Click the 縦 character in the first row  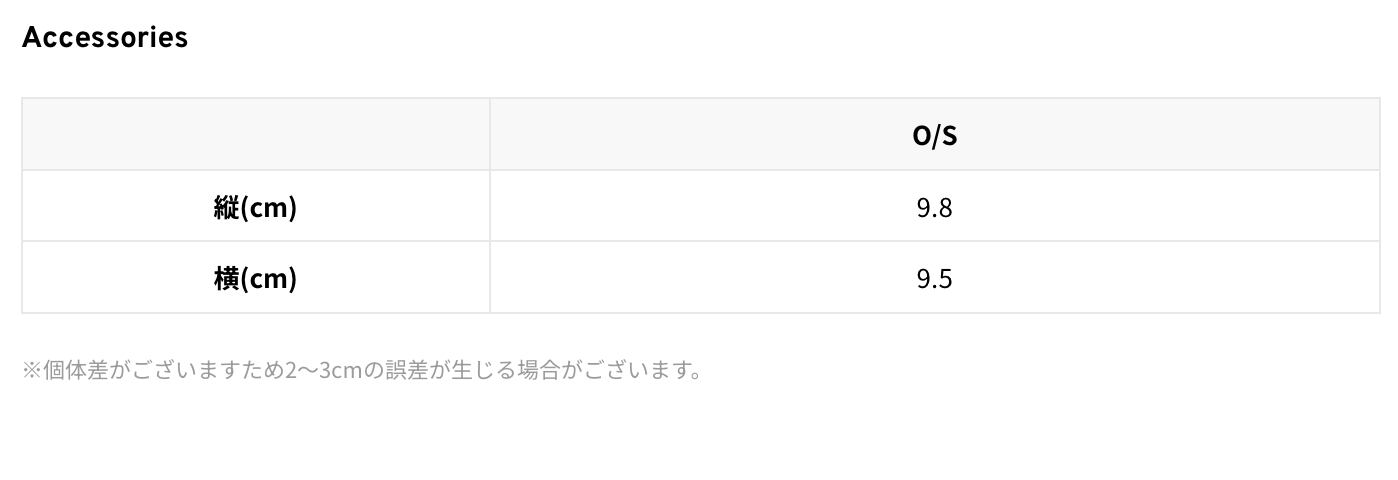[225, 207]
